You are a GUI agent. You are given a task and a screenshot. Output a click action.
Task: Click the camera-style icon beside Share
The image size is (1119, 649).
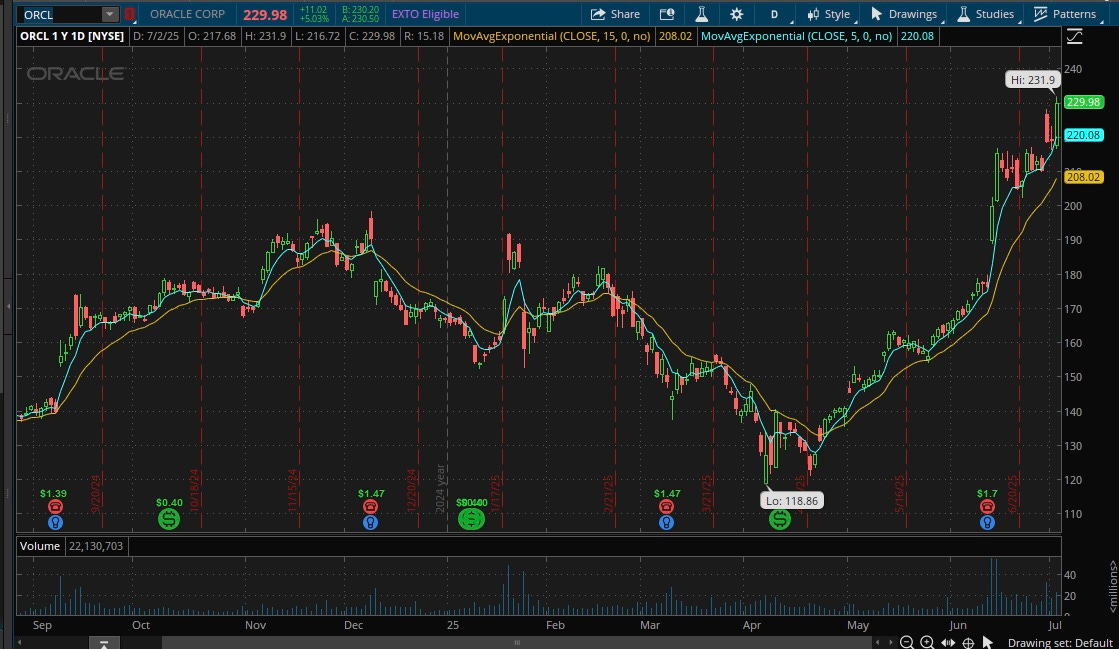click(667, 14)
